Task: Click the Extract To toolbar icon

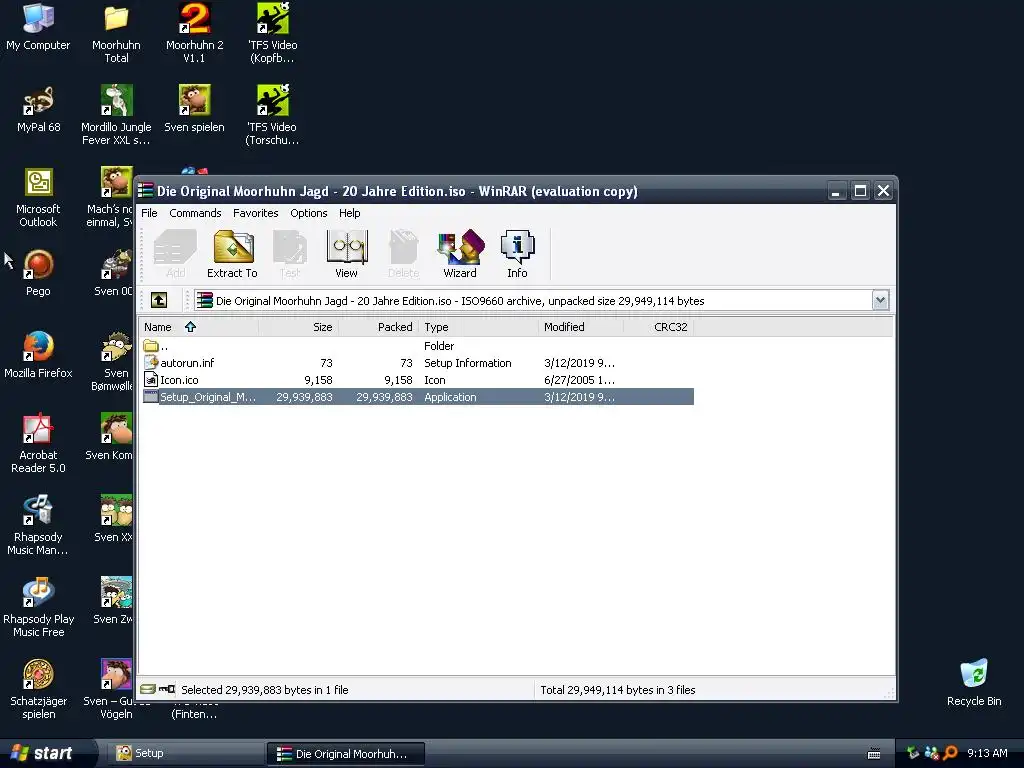Action: 232,254
